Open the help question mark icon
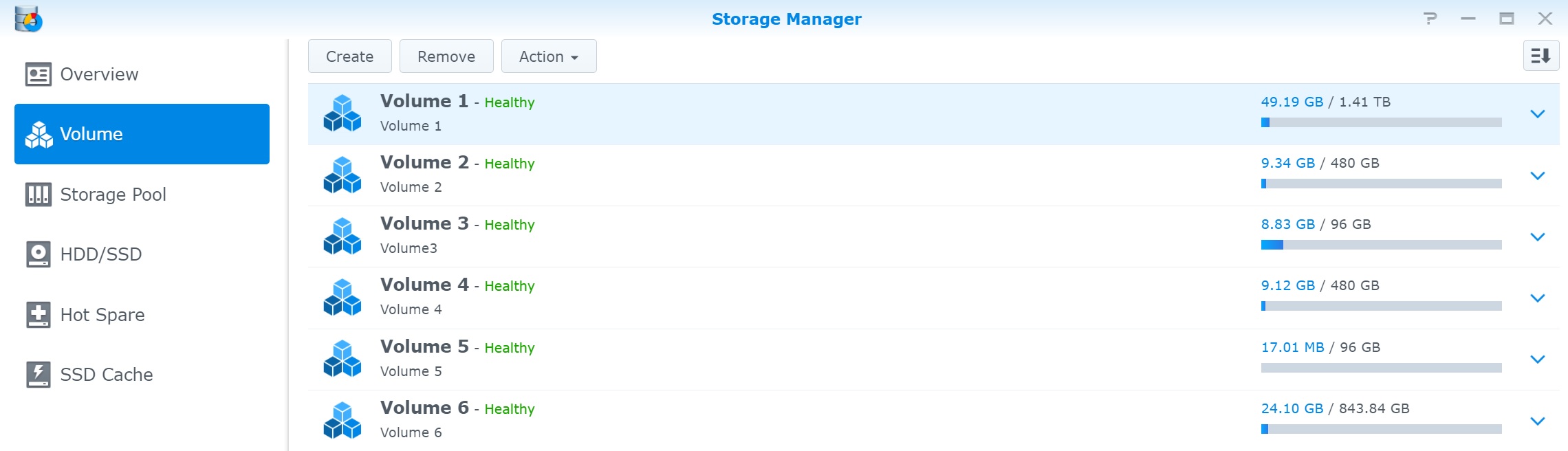Viewport: 1568px width, 451px height. coord(1430,19)
